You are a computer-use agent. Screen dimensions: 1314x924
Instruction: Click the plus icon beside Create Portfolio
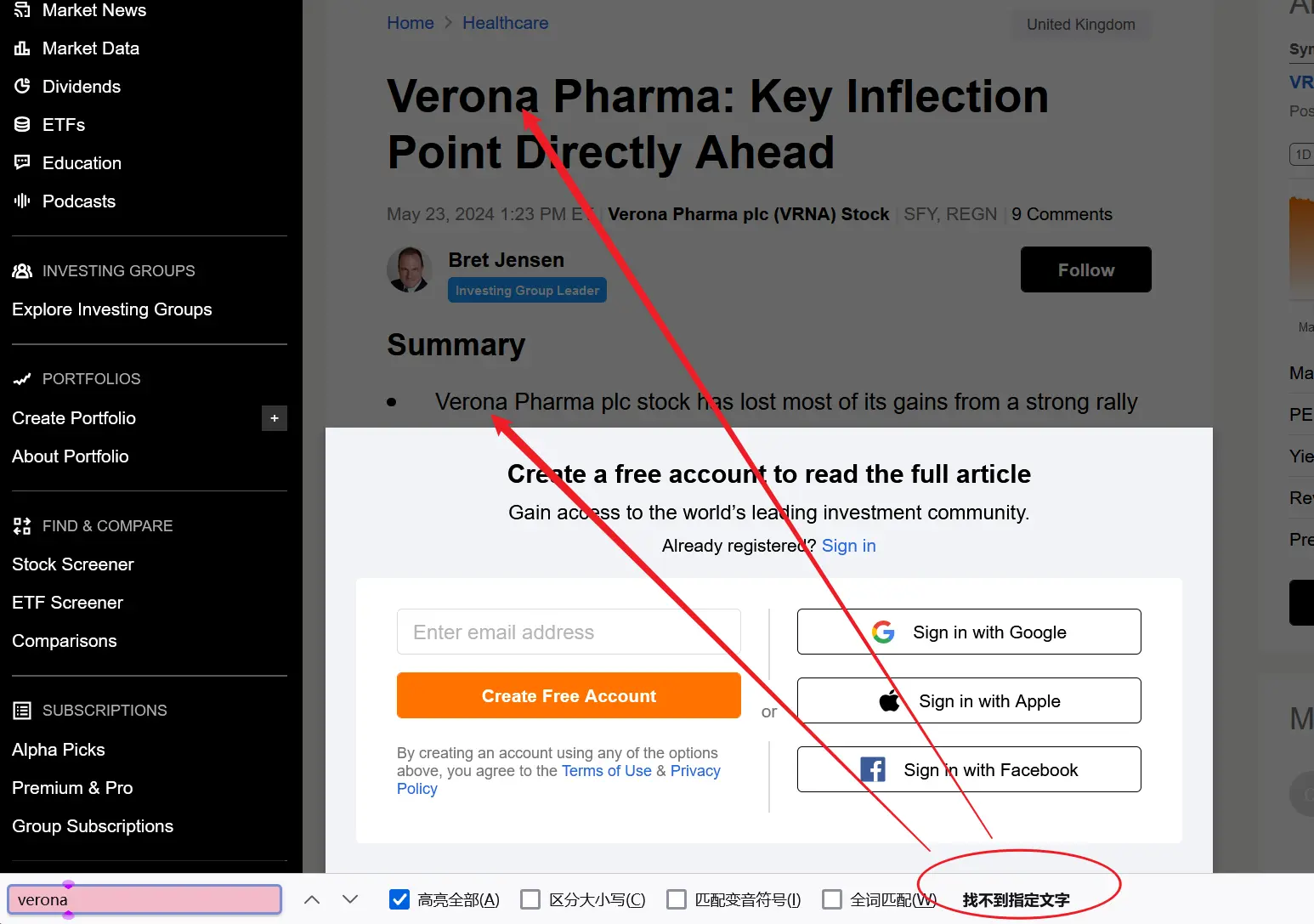(275, 418)
